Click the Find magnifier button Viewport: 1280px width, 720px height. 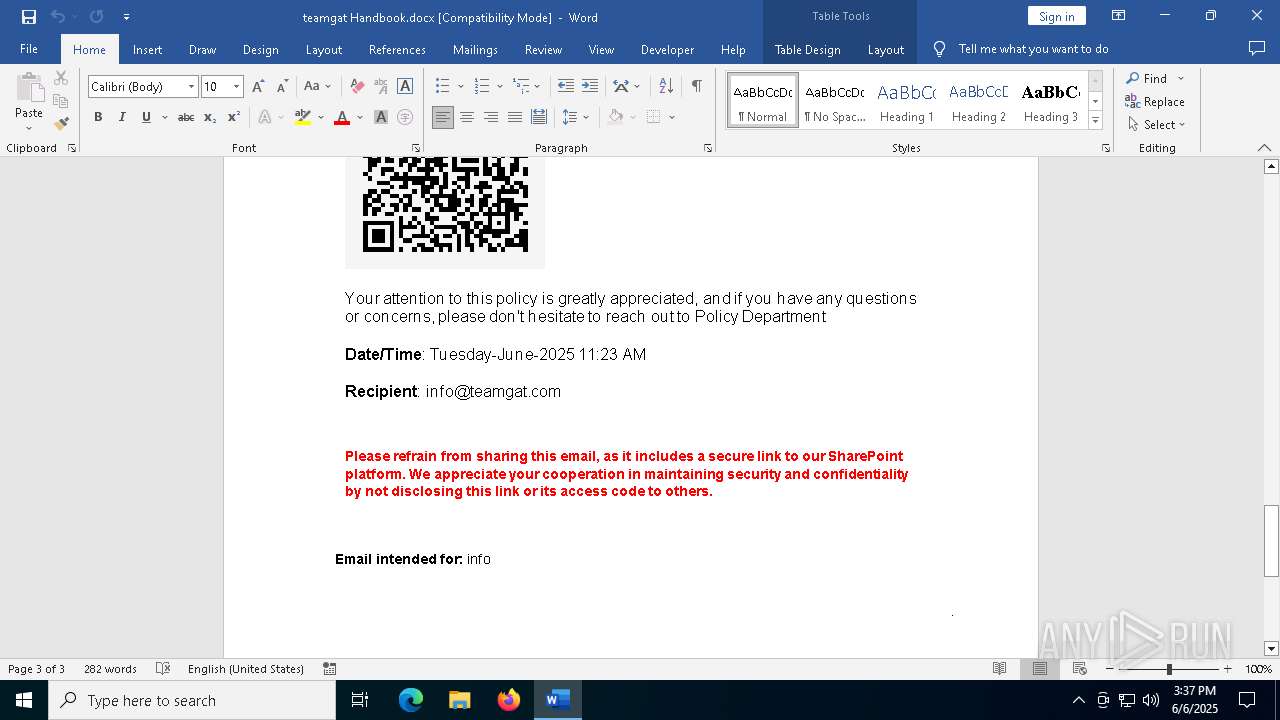[x=1147, y=78]
